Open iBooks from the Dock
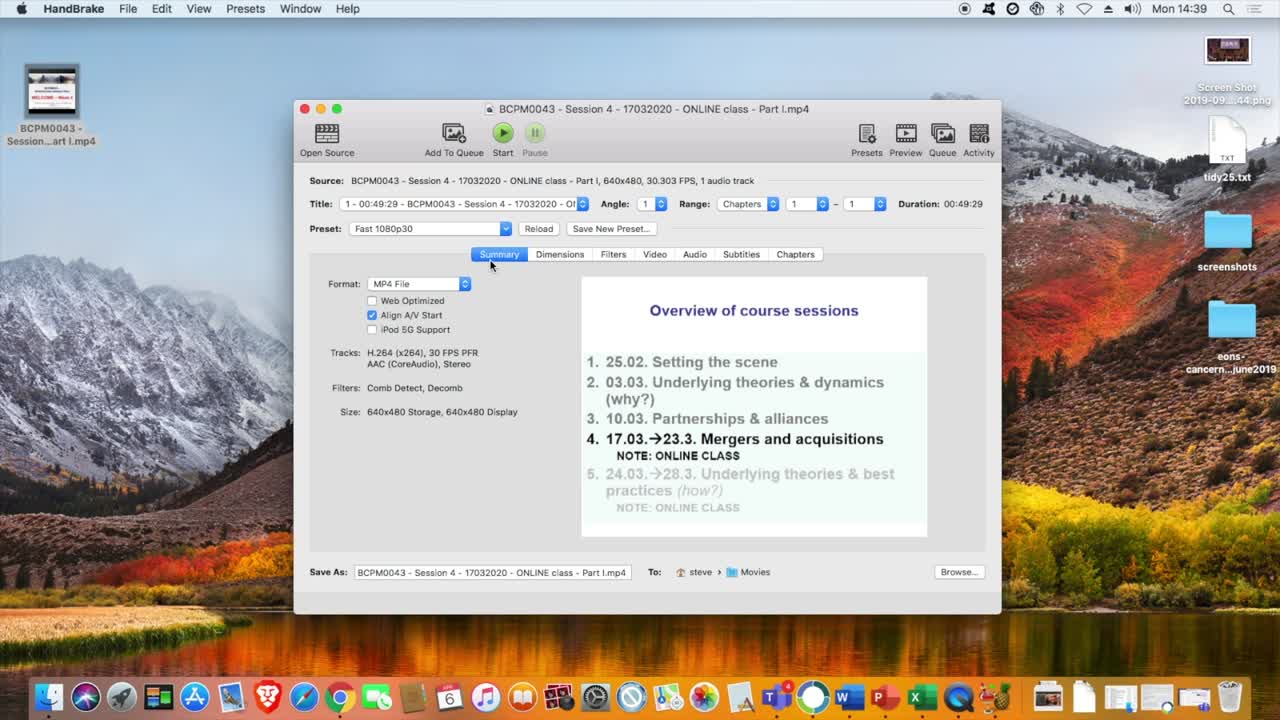The width and height of the screenshot is (1280, 720). 522,697
